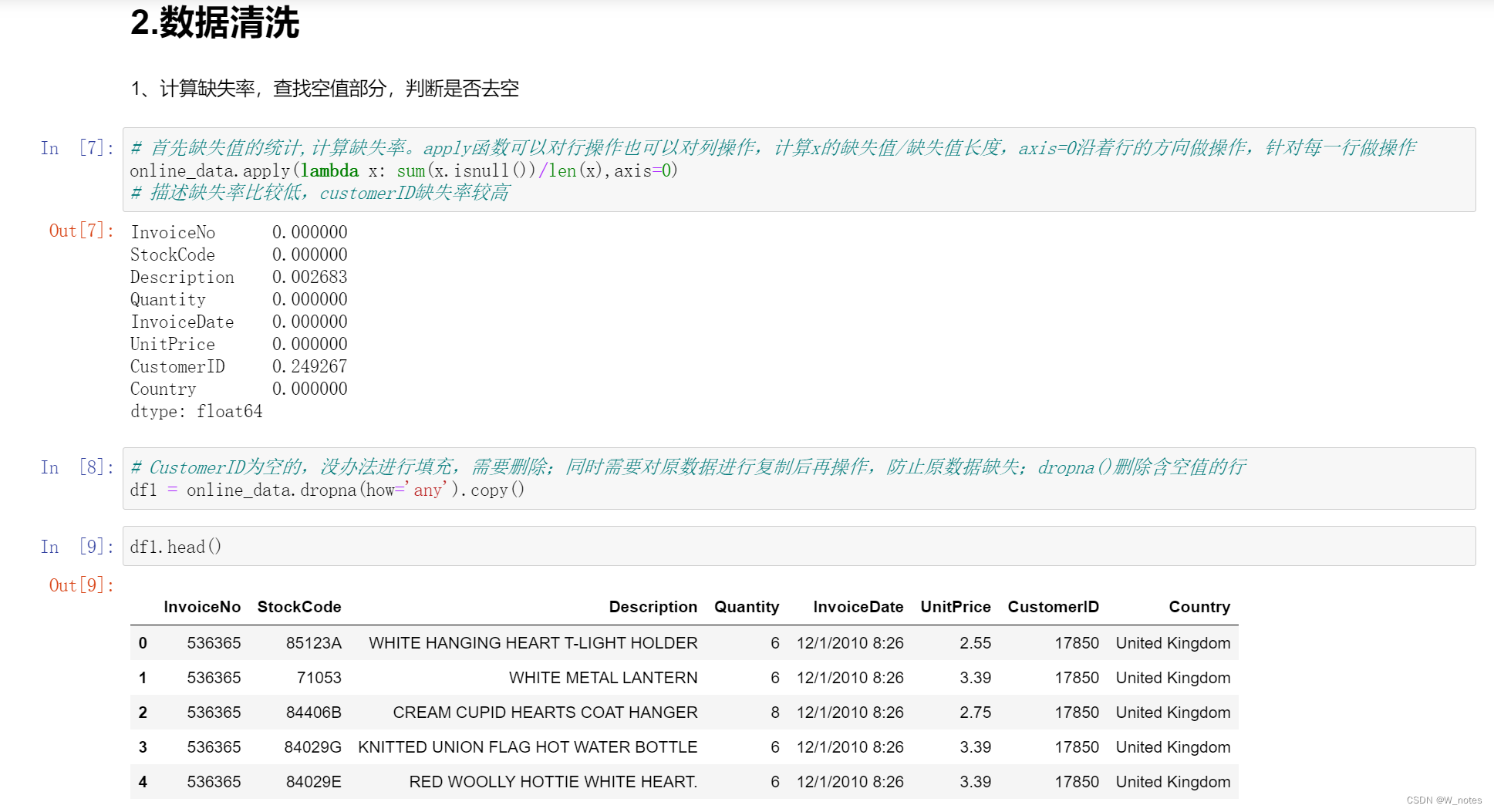
Task: Click the Quantity column header
Action: tap(747, 607)
